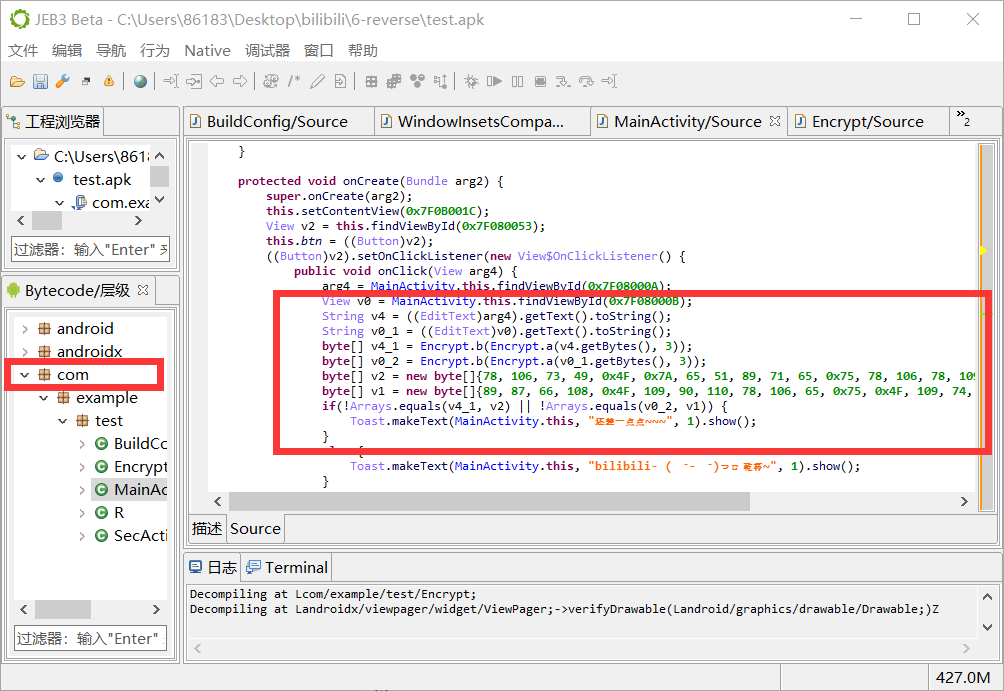Open the 编辑 menu

[67, 51]
